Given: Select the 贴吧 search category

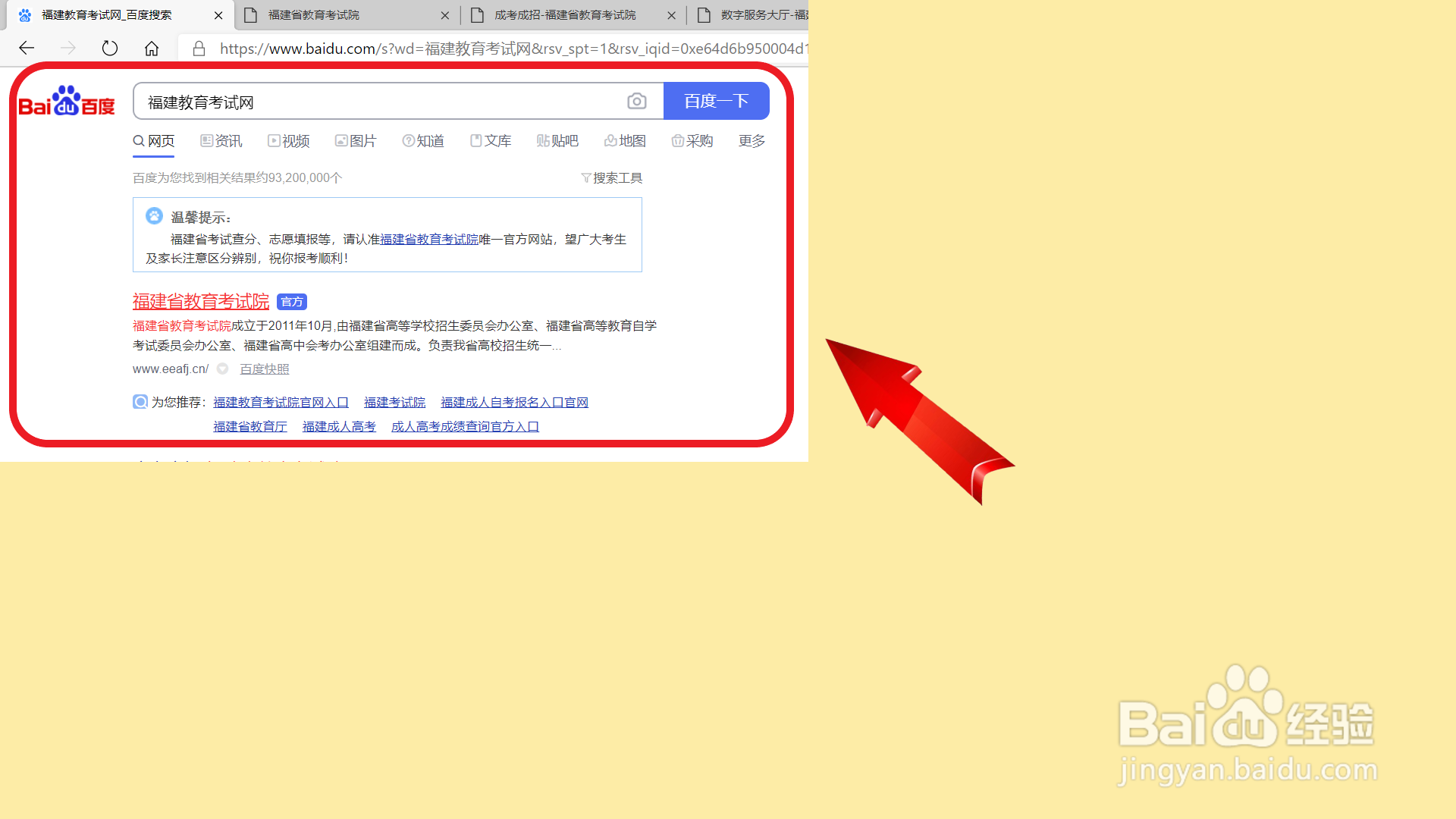Looking at the screenshot, I should pos(557,141).
